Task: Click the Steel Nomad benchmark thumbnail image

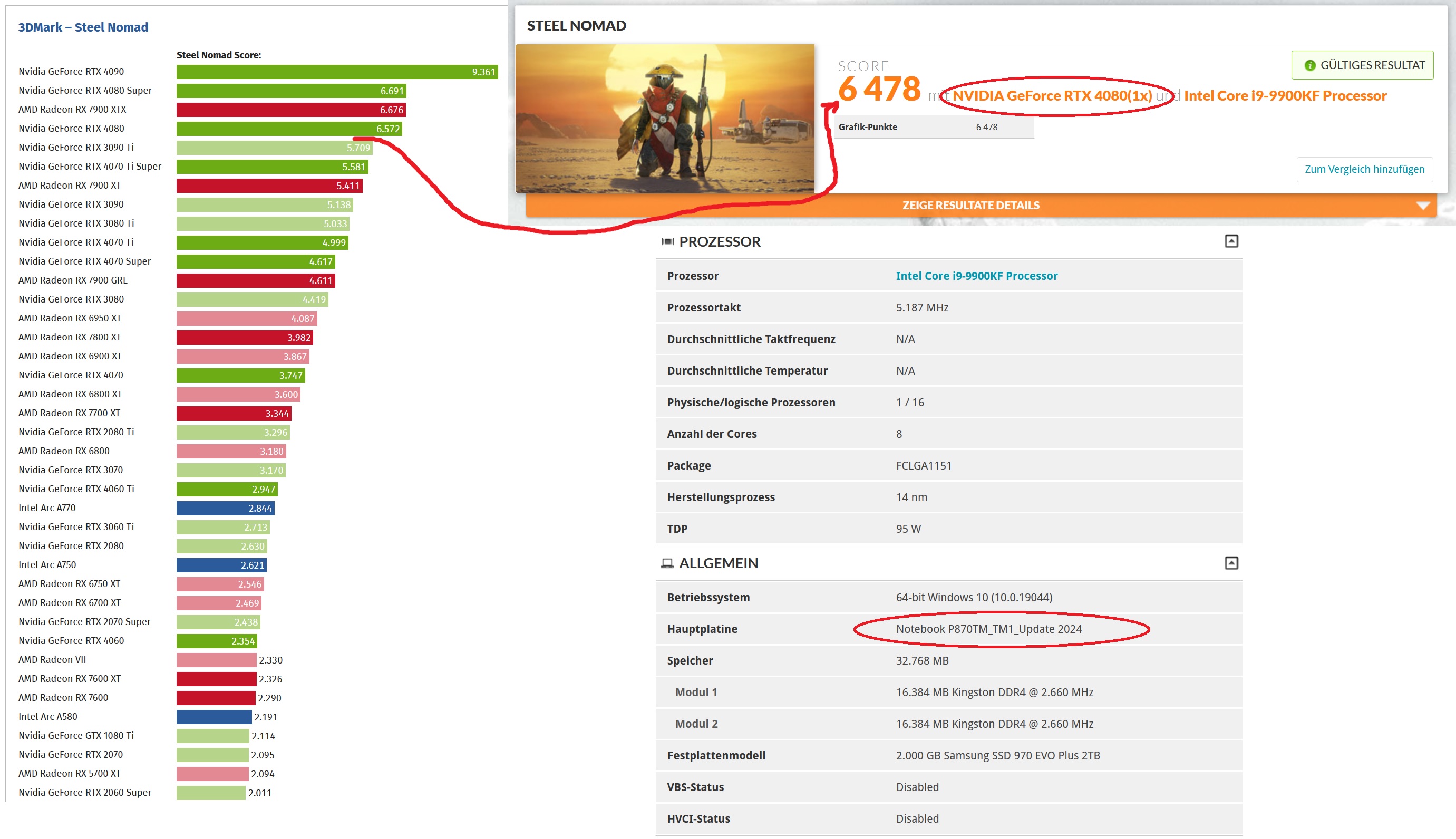Action: 665,118
